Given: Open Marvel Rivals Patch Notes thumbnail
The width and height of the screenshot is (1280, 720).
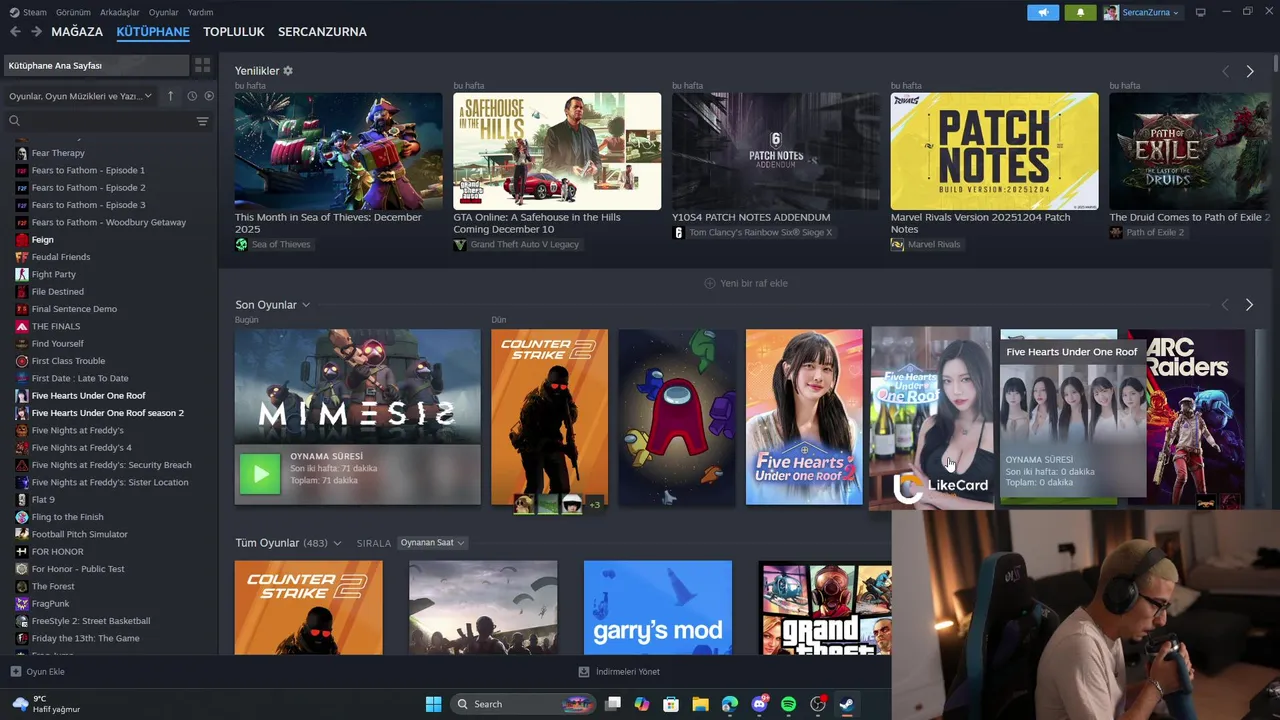Looking at the screenshot, I should click(994, 151).
